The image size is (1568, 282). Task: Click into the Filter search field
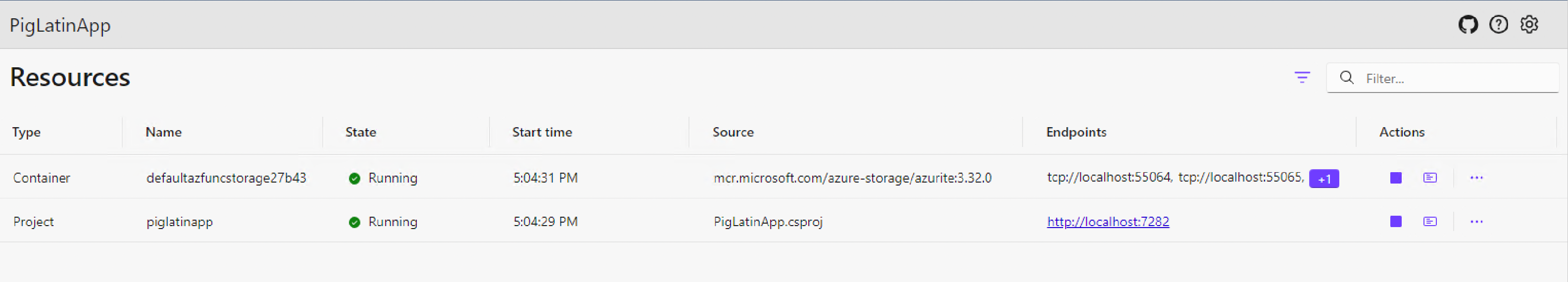point(1443,78)
